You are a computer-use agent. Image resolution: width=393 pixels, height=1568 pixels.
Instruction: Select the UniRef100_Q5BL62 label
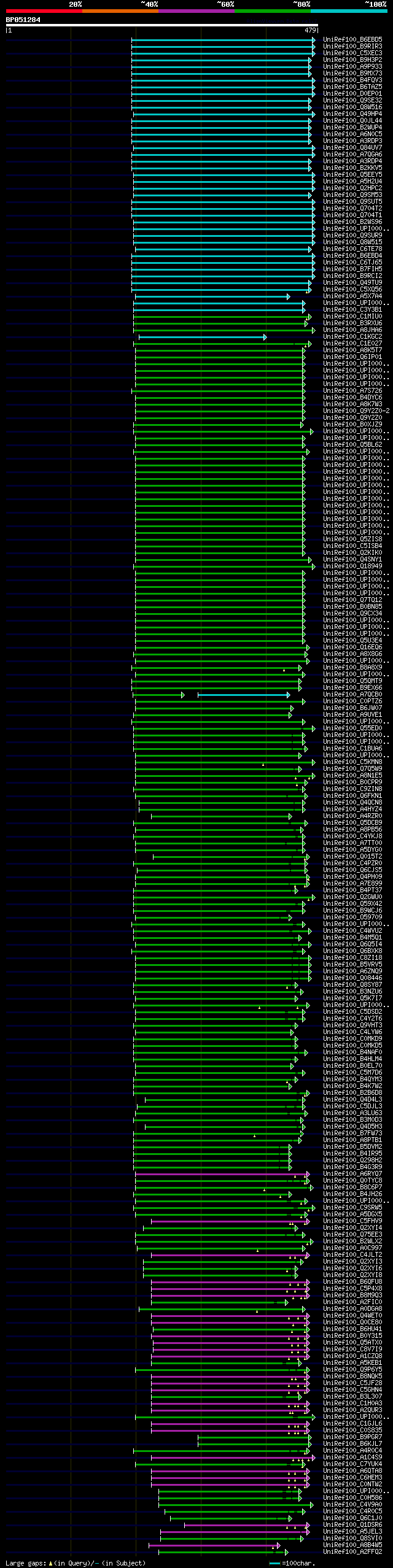(x=352, y=445)
